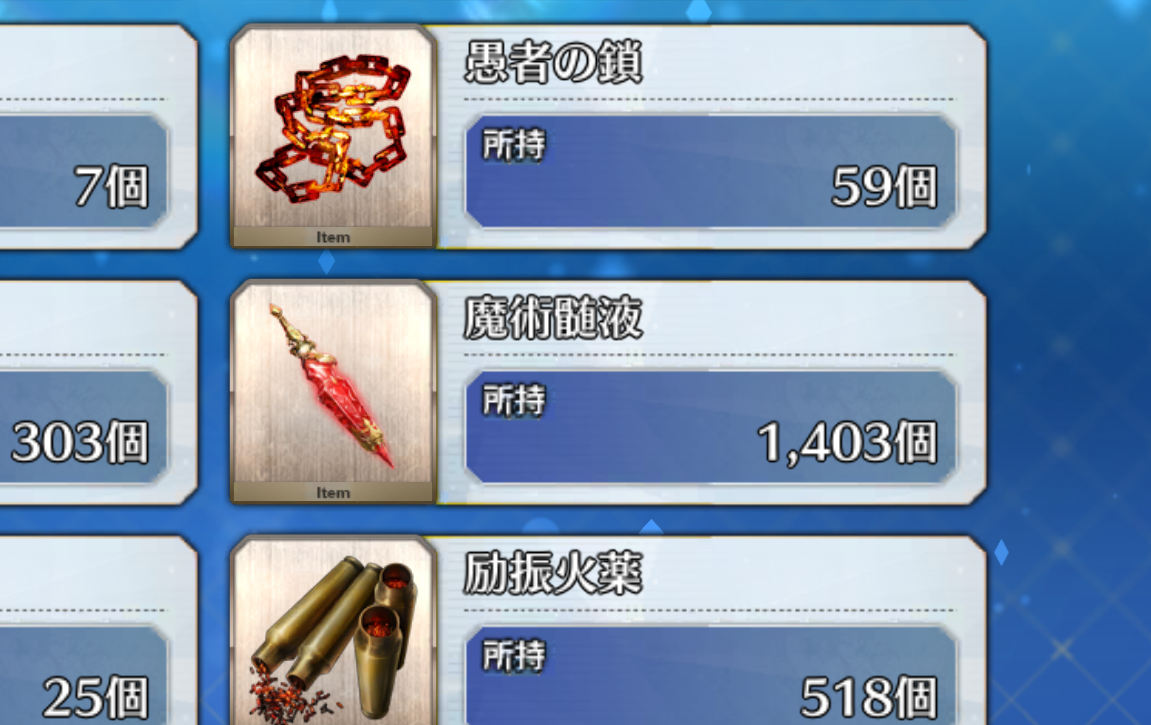Image resolution: width=1151 pixels, height=725 pixels.
Task: Click 所持 label in 魔術髄液 card
Action: [x=514, y=400]
